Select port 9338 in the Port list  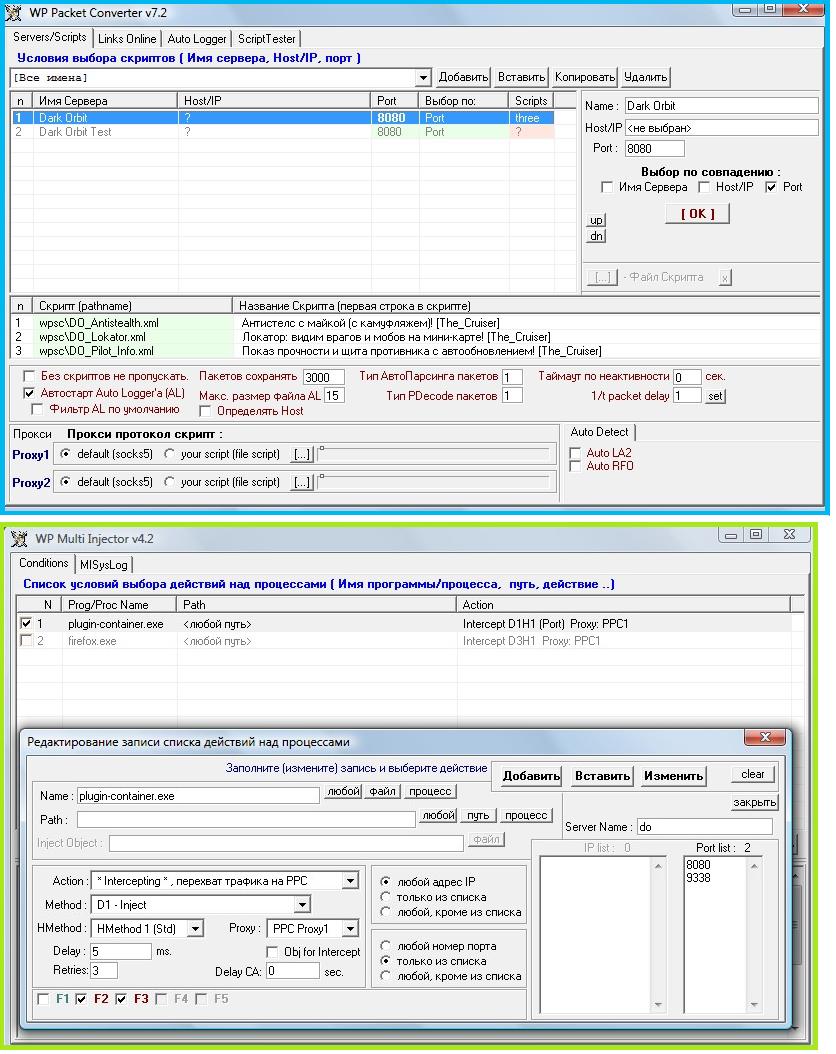click(698, 878)
